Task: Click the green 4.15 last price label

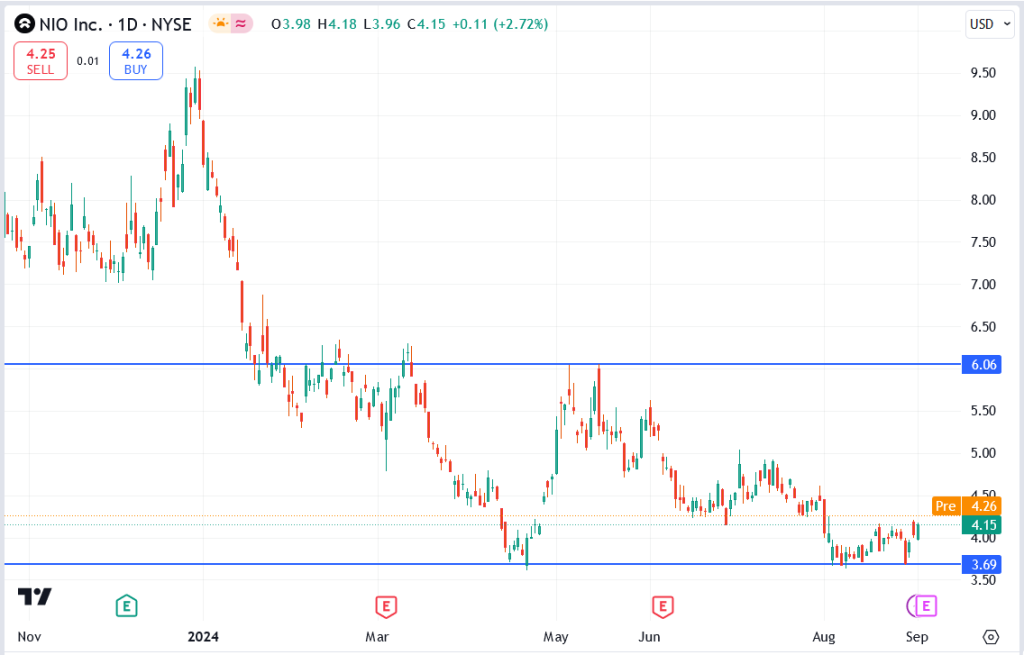Action: pyautogui.click(x=982, y=525)
